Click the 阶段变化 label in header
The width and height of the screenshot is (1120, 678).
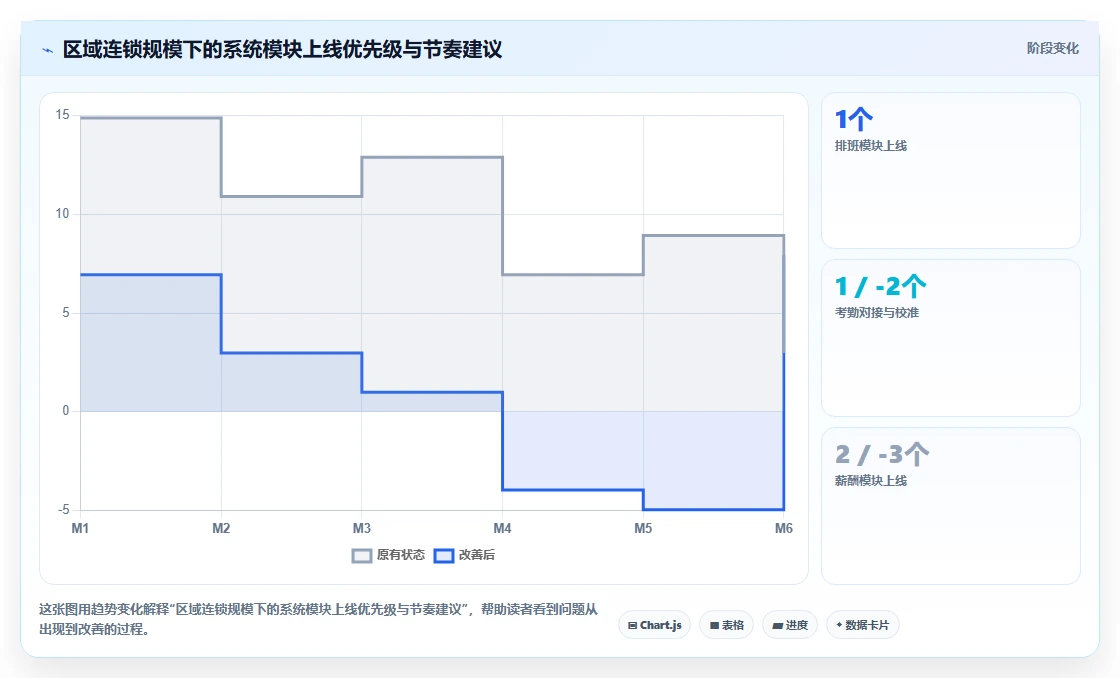1052,49
